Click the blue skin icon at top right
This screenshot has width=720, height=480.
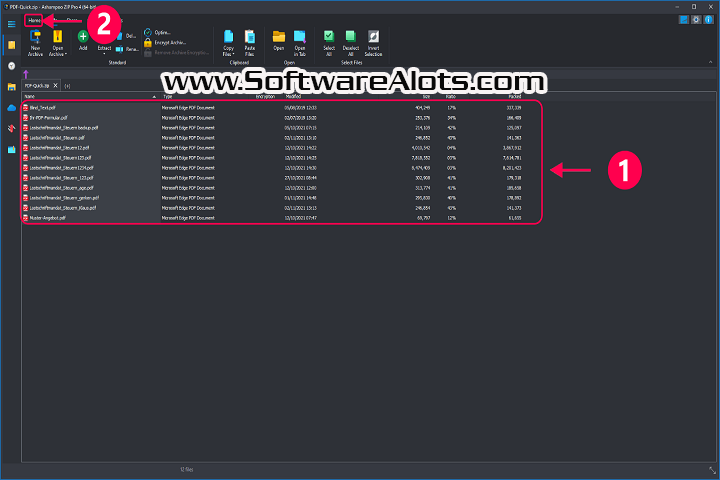point(684,20)
